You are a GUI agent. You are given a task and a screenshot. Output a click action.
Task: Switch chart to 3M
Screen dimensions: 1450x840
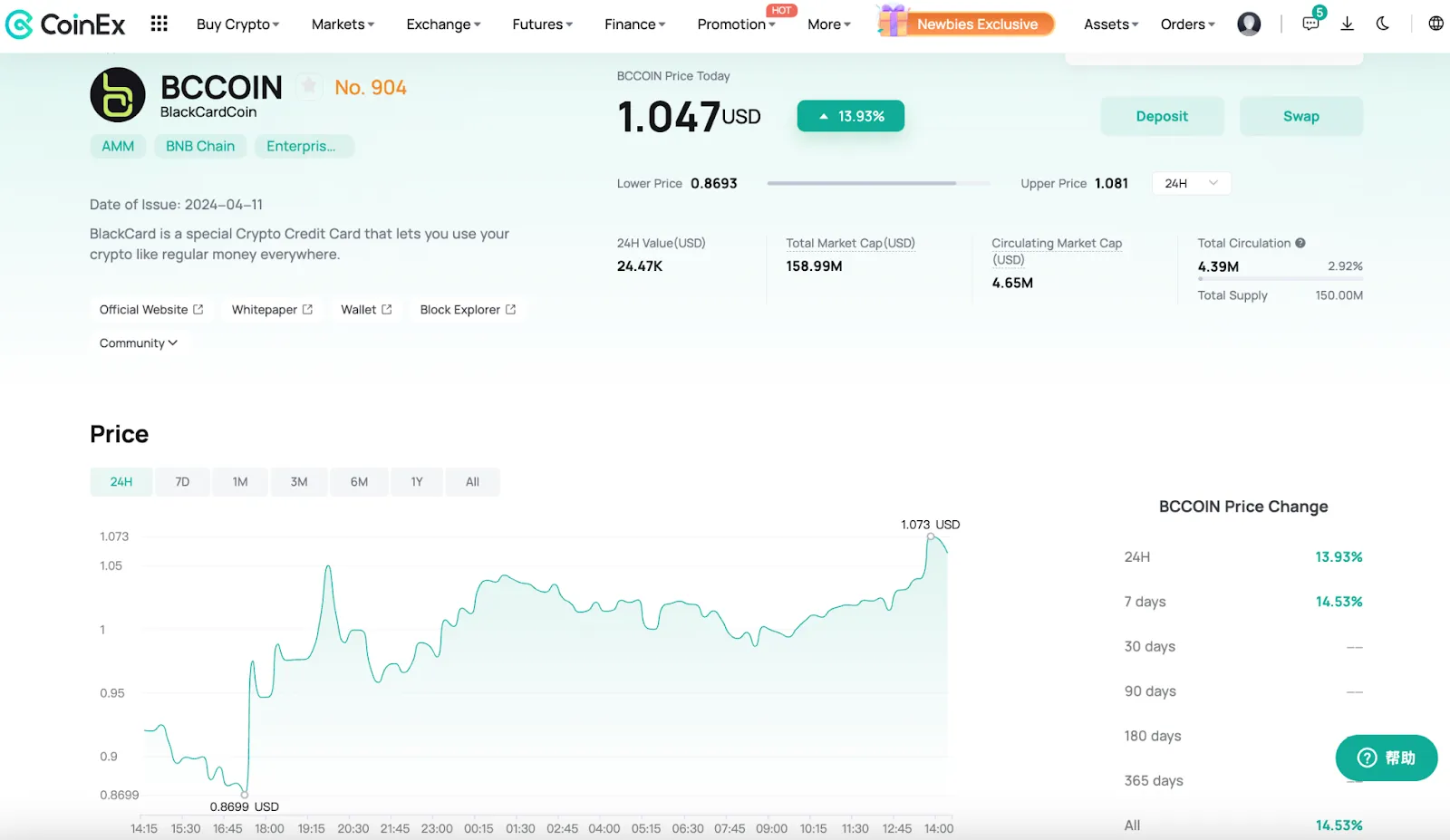299,482
